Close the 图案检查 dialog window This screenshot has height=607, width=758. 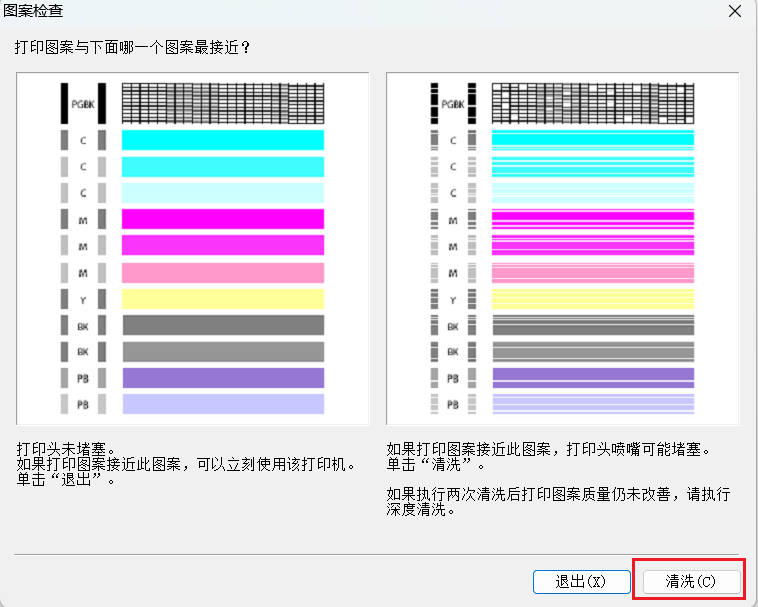(x=734, y=13)
